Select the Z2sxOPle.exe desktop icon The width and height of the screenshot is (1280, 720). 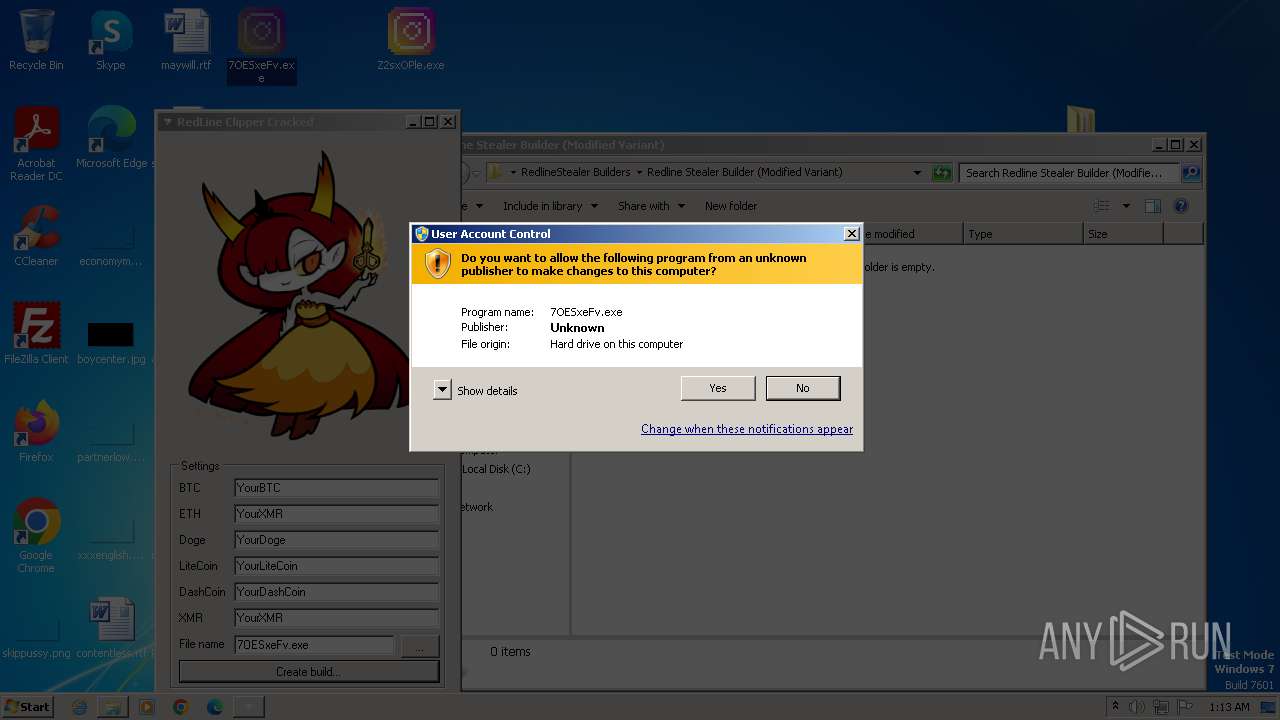(x=411, y=40)
